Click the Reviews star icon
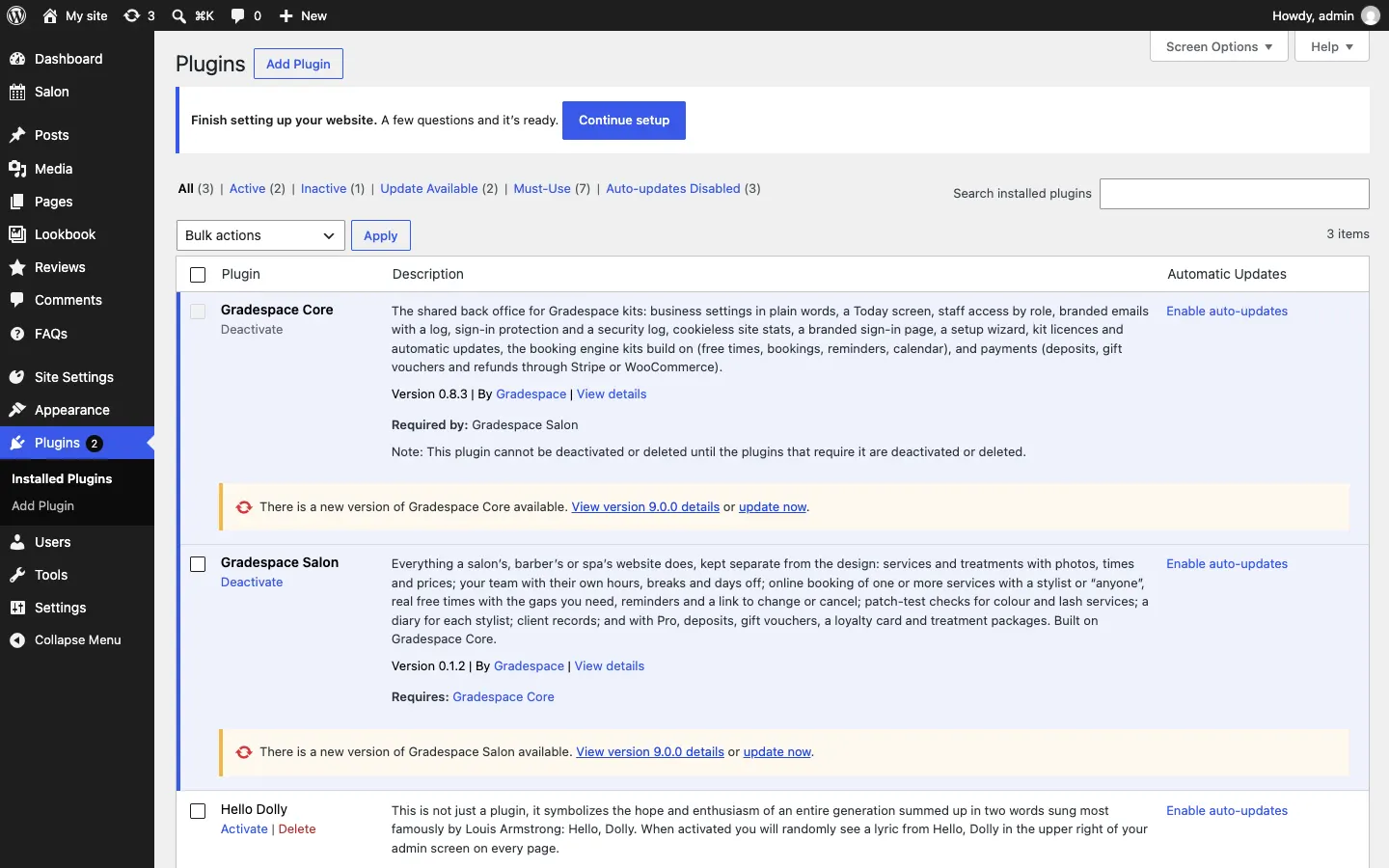This screenshot has width=1389, height=868. point(17,267)
